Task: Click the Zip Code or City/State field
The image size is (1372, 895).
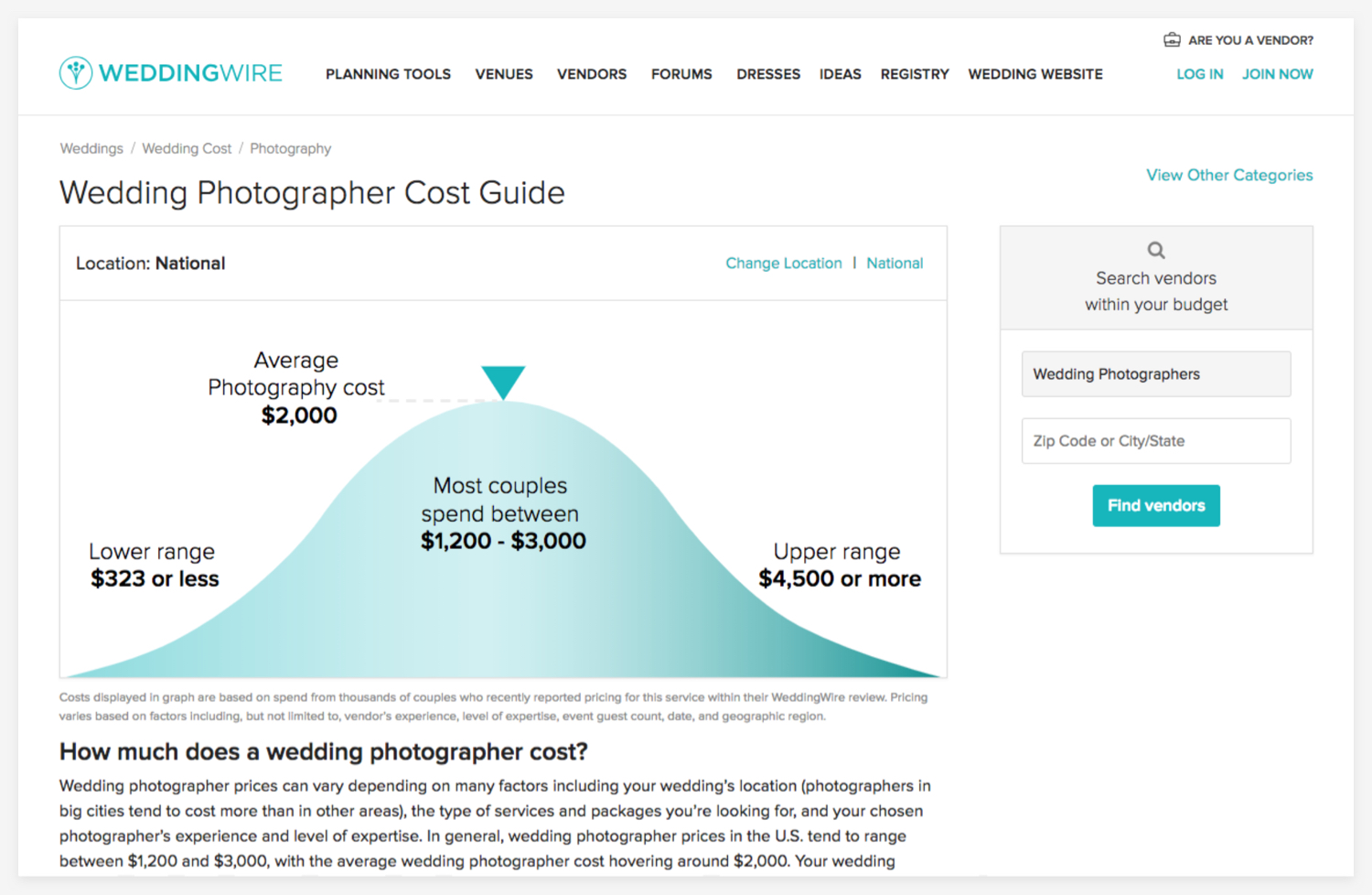Action: 1156,441
